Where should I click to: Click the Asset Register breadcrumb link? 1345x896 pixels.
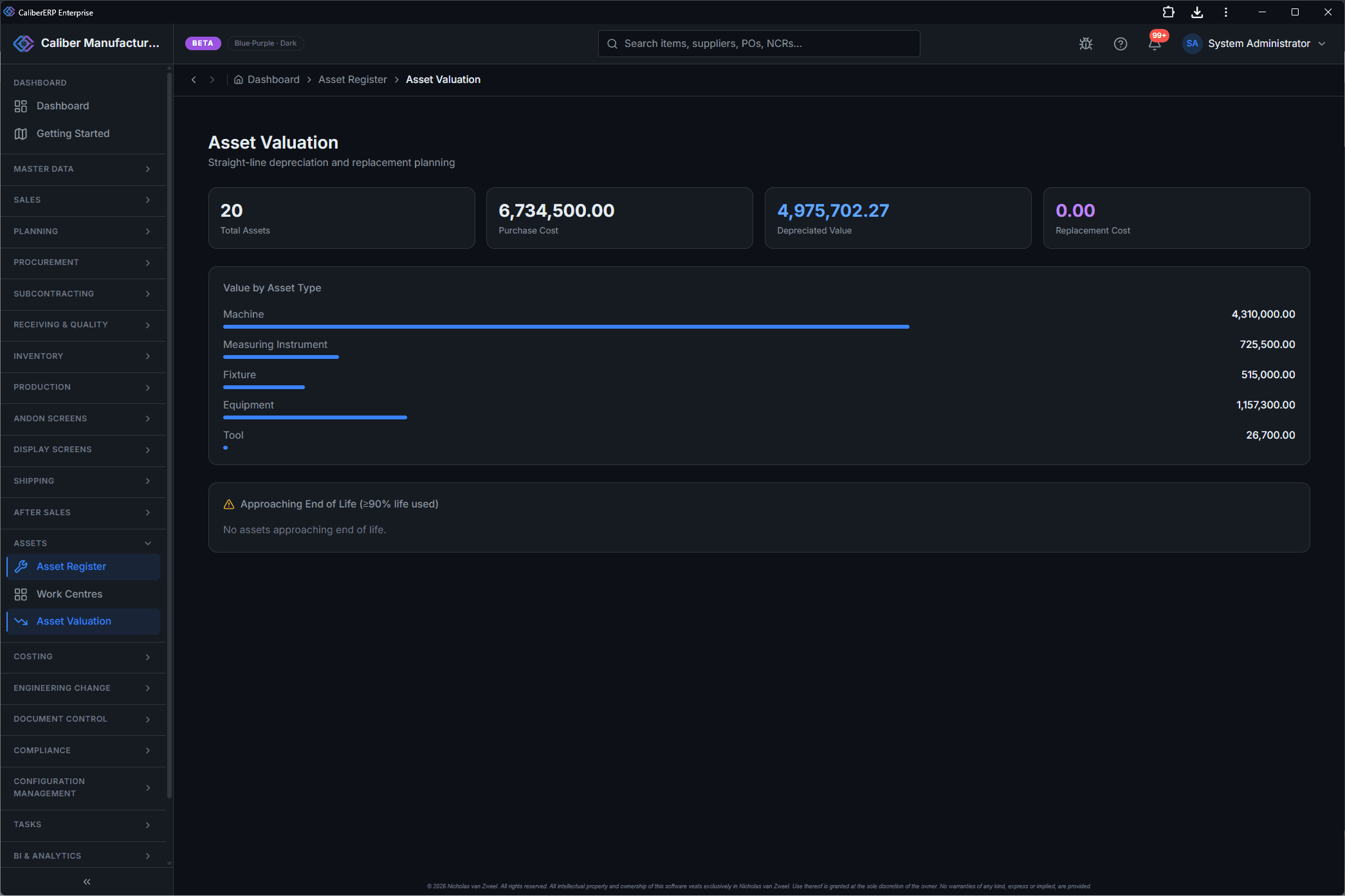352,80
